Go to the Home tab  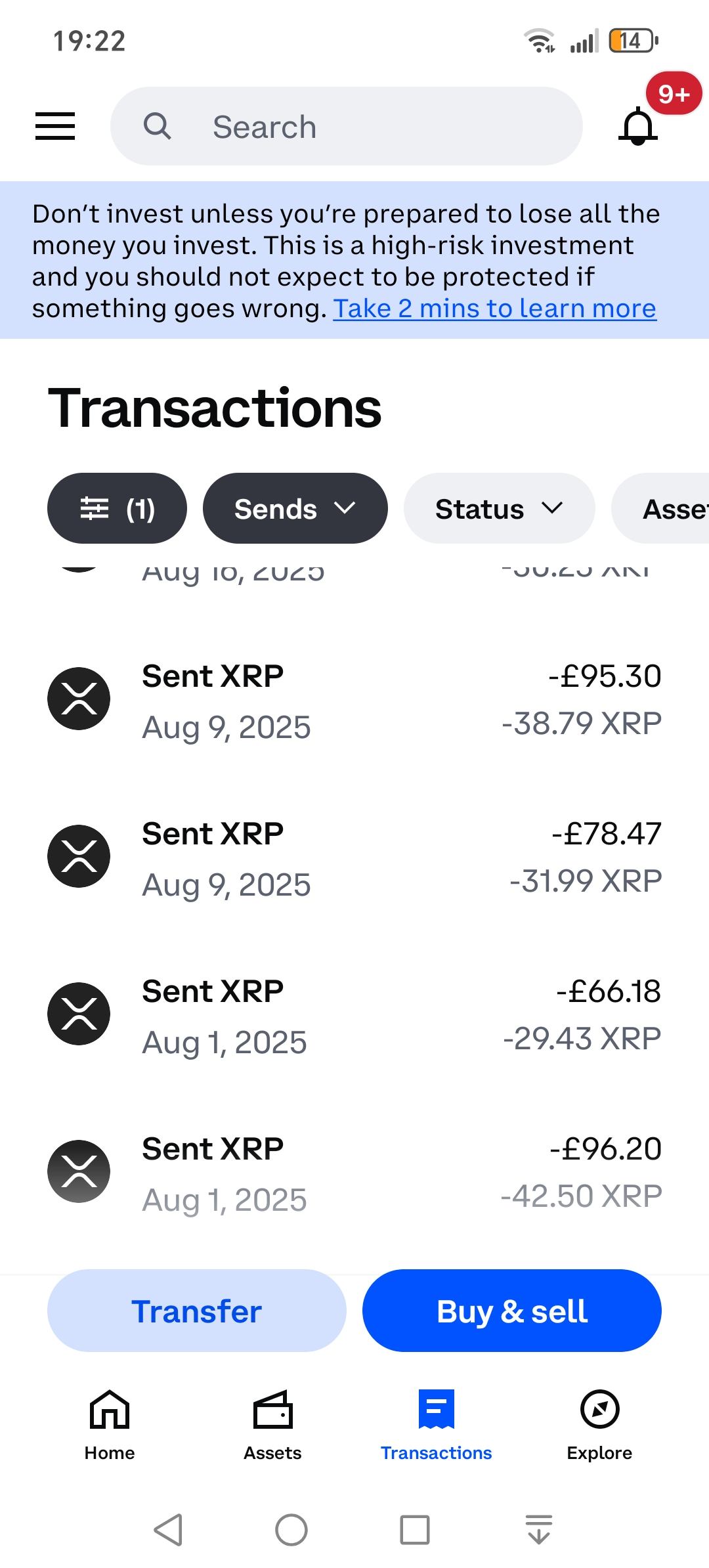click(110, 1424)
